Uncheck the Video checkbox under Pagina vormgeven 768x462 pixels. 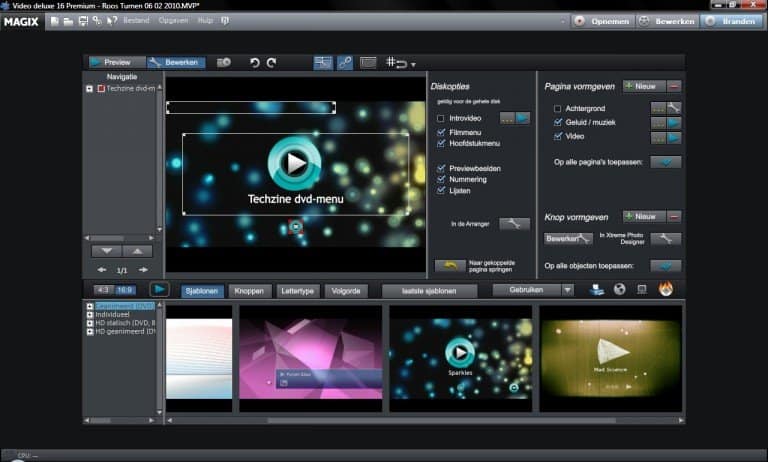[x=557, y=136]
